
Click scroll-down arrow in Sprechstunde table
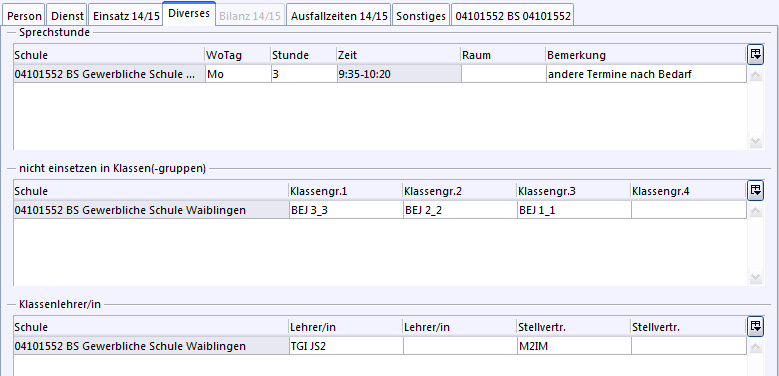point(755,142)
